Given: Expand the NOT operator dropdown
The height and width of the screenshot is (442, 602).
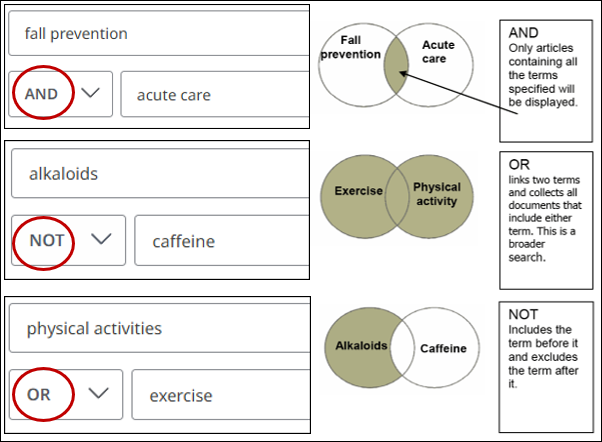Looking at the screenshot, I should tap(100, 240).
